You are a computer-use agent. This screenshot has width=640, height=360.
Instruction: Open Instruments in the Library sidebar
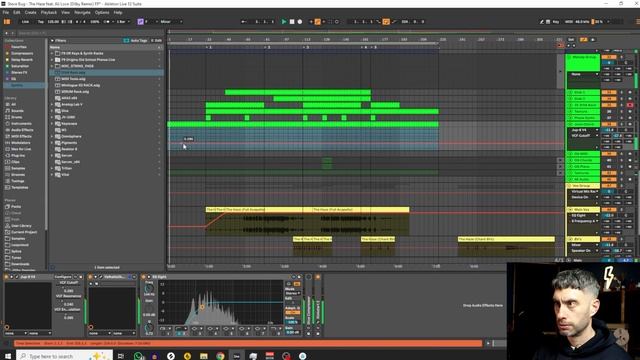click(21, 124)
